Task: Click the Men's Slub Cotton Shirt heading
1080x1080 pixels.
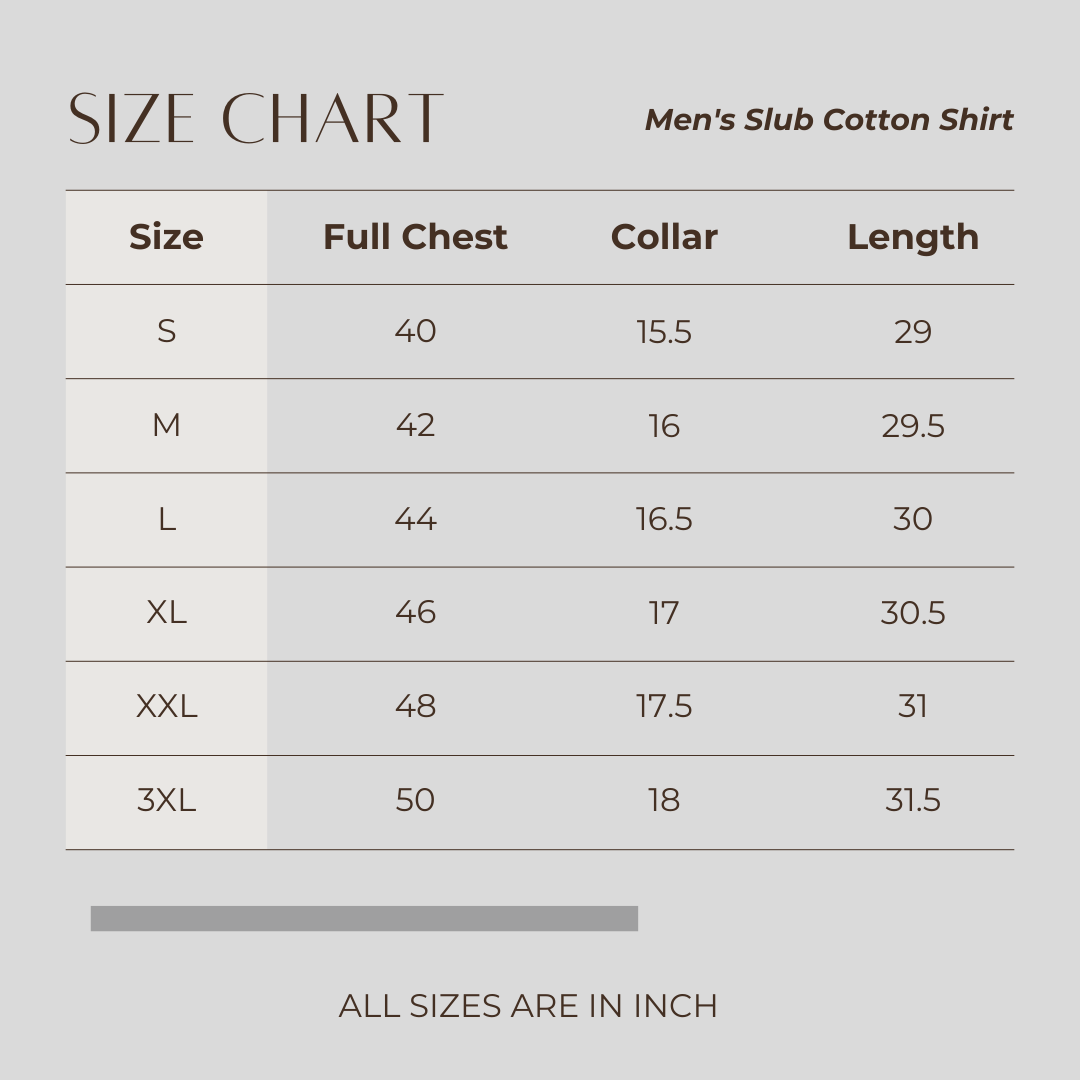Action: click(x=829, y=120)
